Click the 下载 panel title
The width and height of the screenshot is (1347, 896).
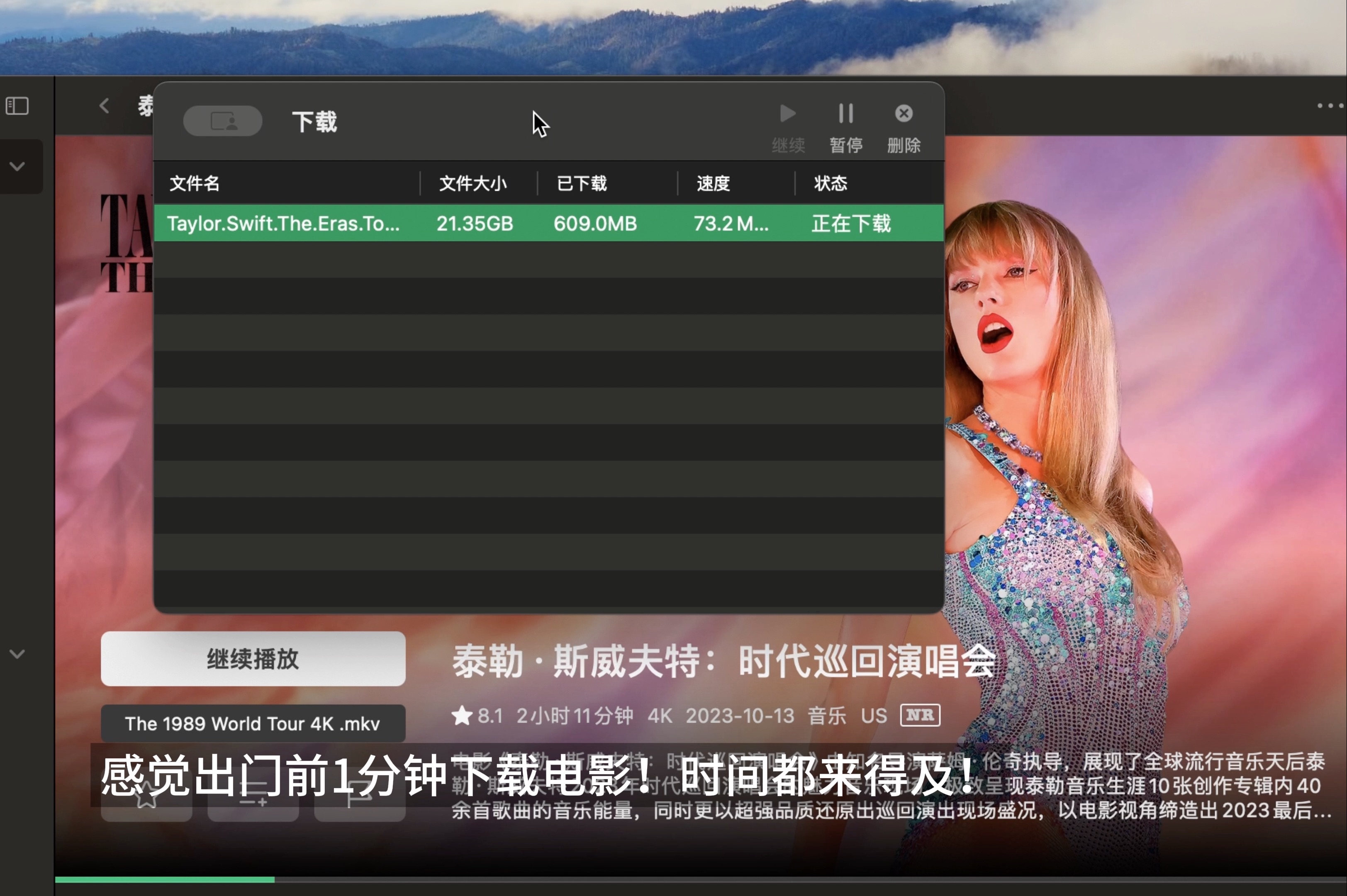click(x=315, y=122)
